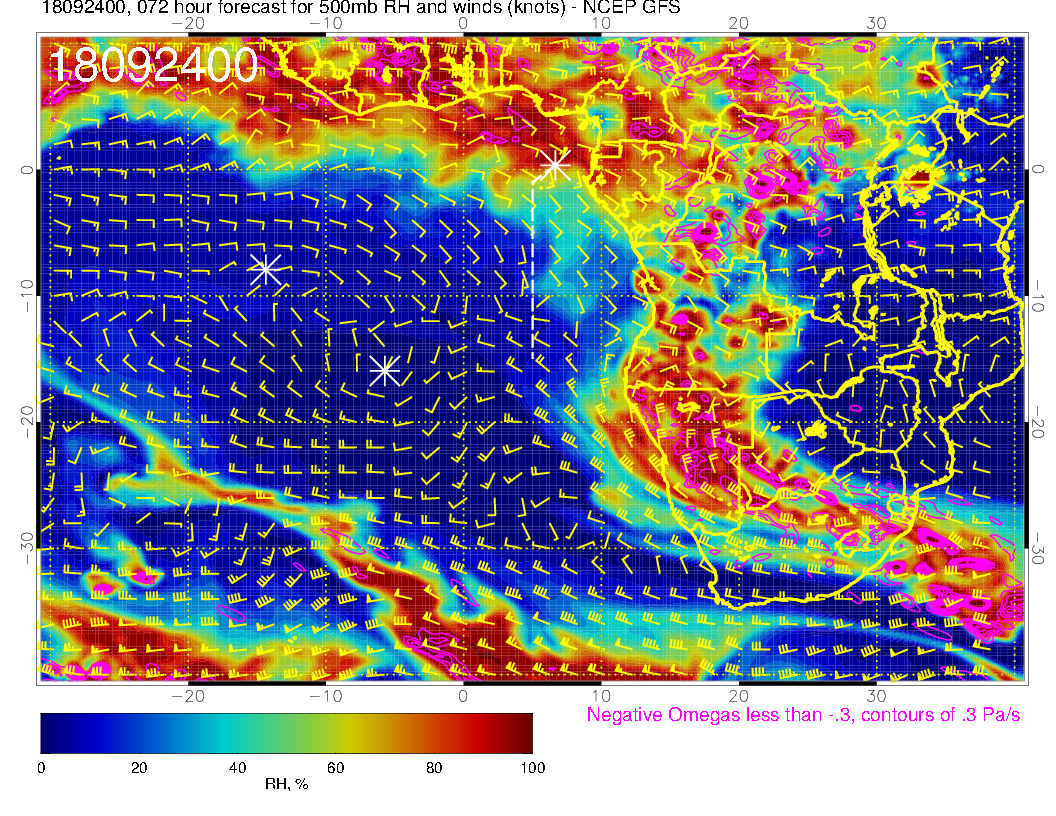Image resolution: width=1056 pixels, height=816 pixels.
Task: Click the '100' tick label on the colorbar
Action: click(x=533, y=768)
